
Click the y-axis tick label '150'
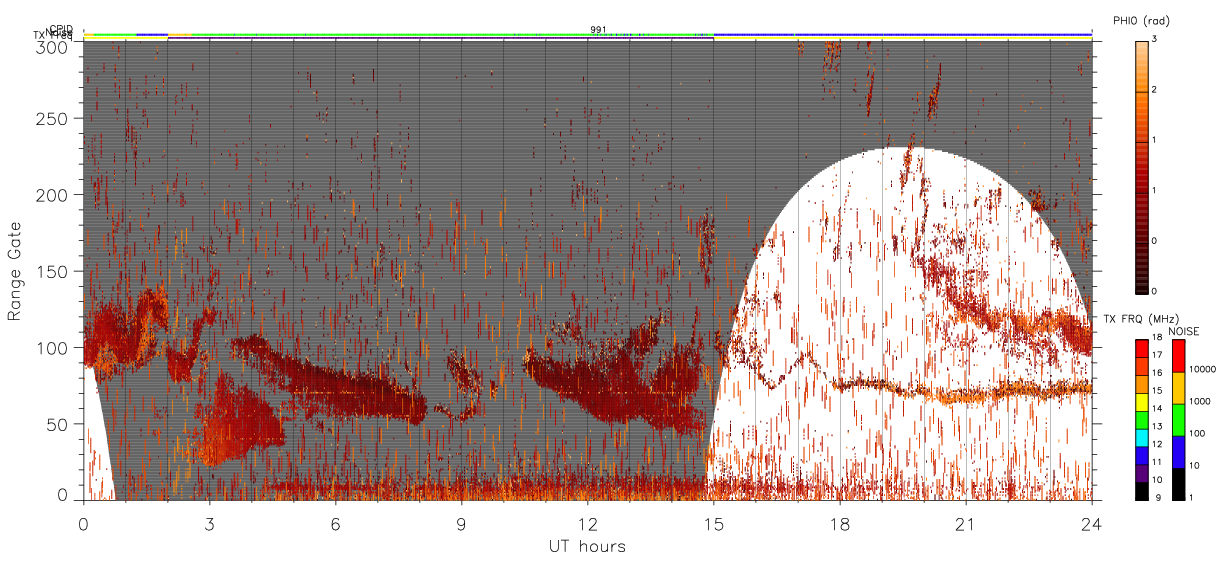pos(54,271)
